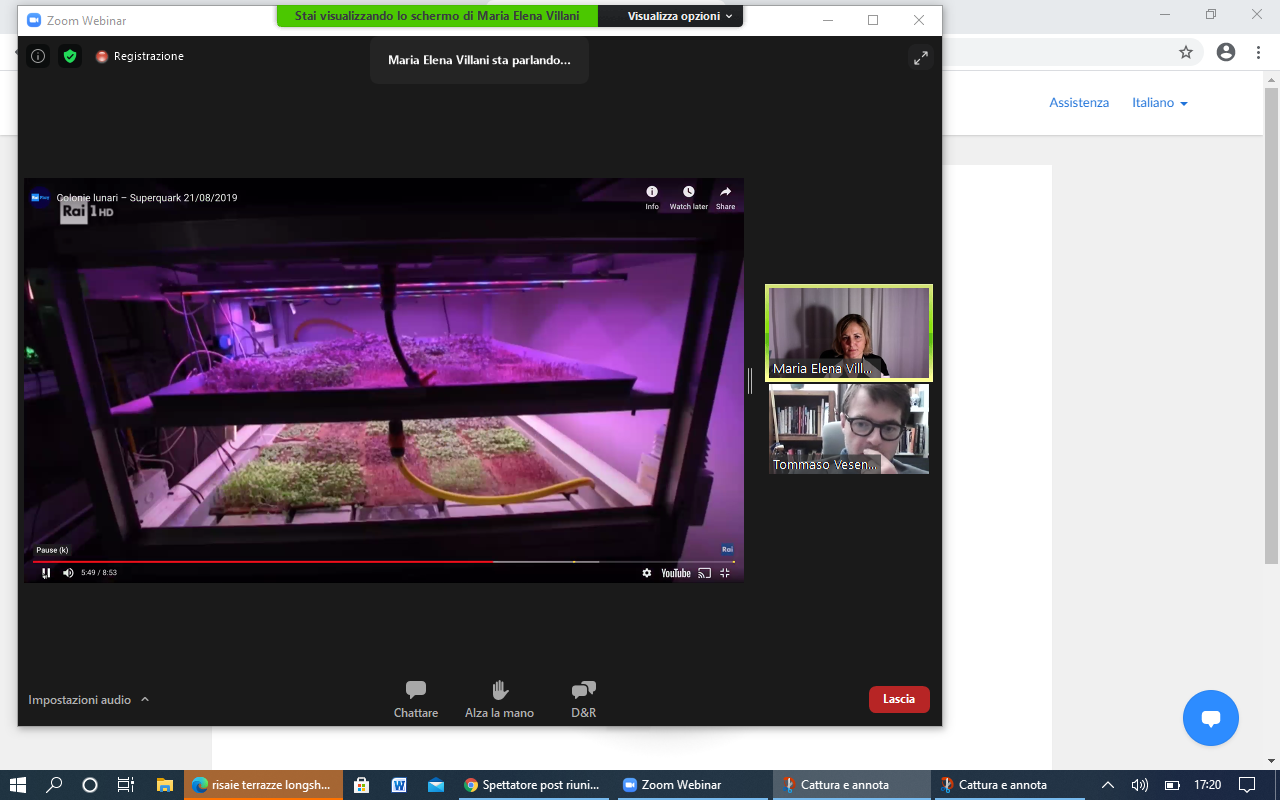The image size is (1280, 800).
Task: Open the volume control in the system tray
Action: pyautogui.click(x=1140, y=785)
